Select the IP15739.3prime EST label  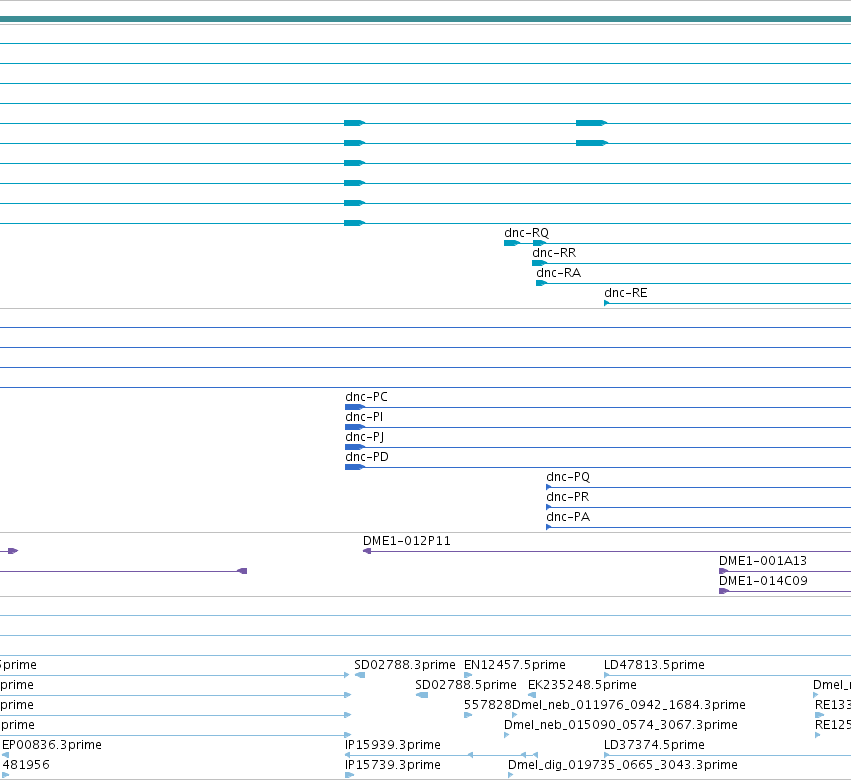[393, 765]
